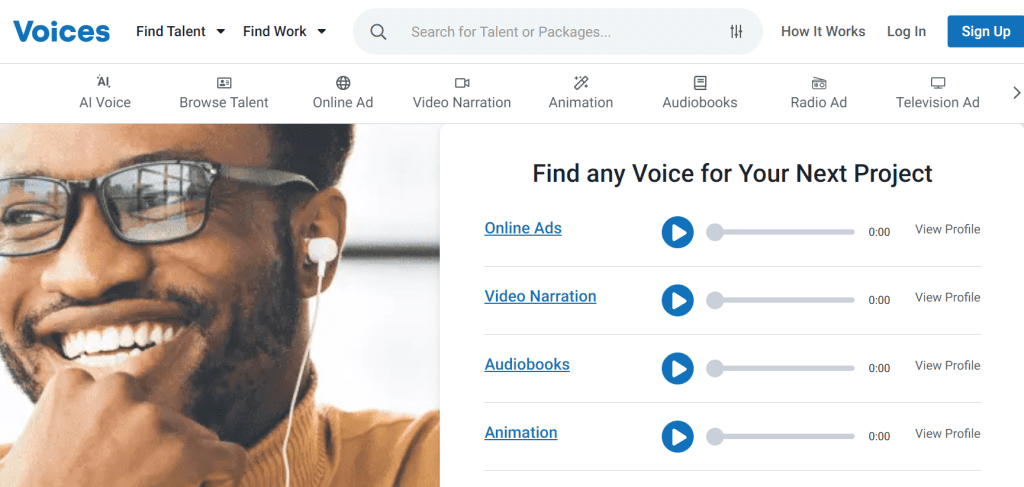
Task: Open the Browse Talent category icon
Action: pyautogui.click(x=224, y=83)
